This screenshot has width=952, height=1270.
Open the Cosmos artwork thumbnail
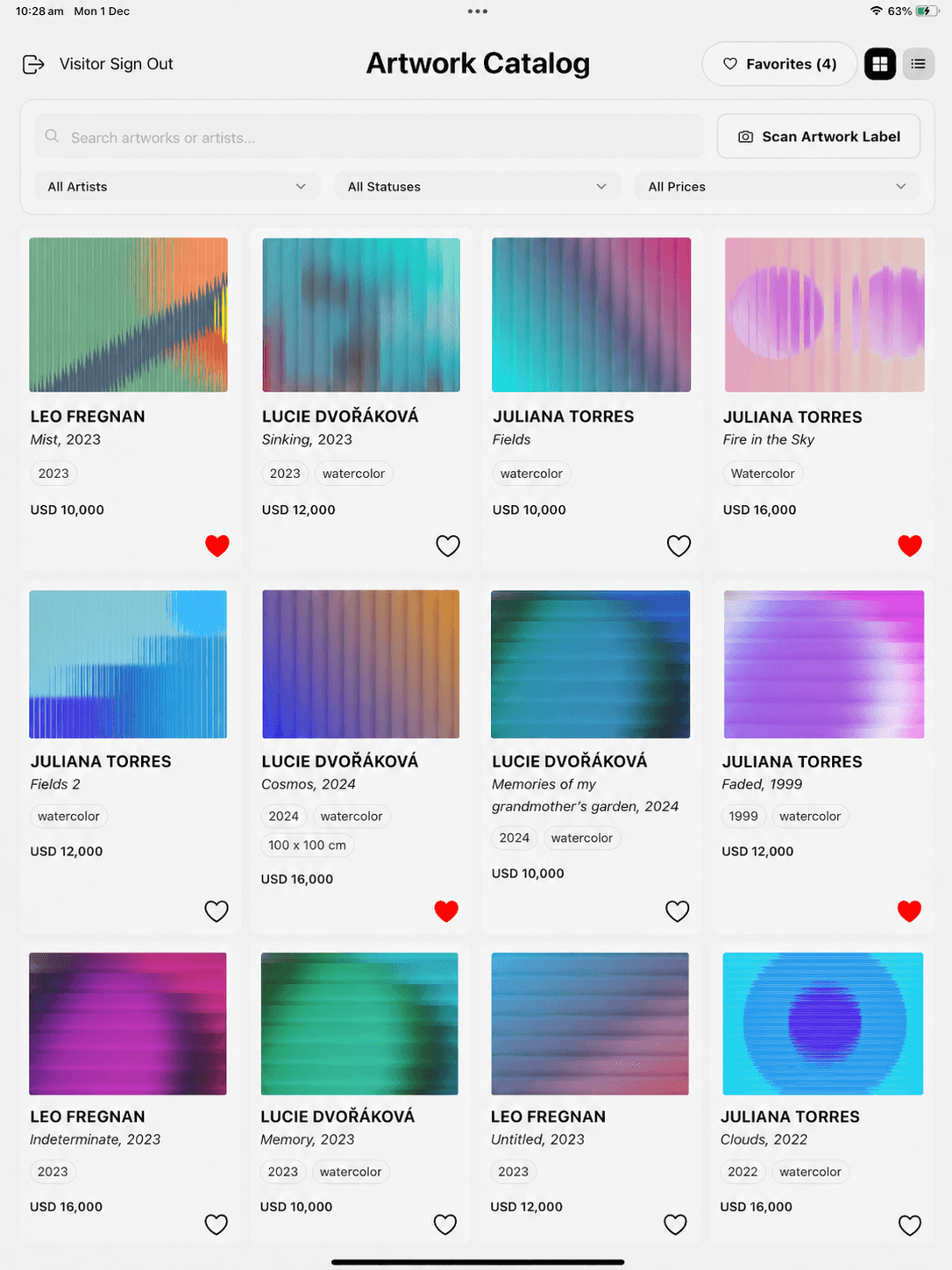pyautogui.click(x=360, y=664)
